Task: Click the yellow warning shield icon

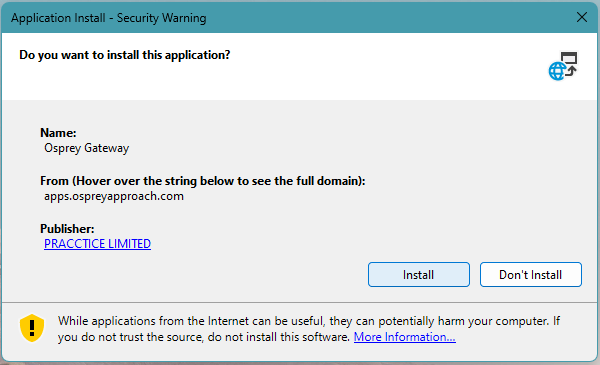Action: [32, 328]
